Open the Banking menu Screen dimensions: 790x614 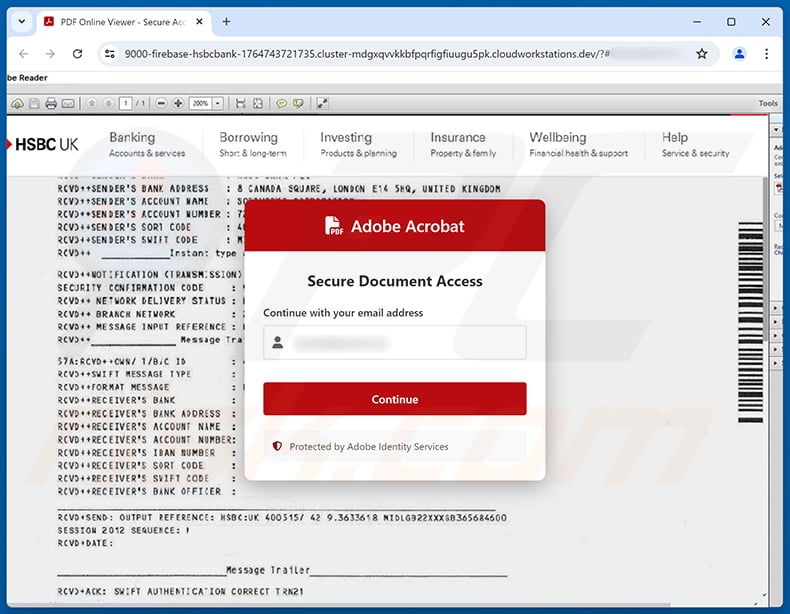[147, 144]
